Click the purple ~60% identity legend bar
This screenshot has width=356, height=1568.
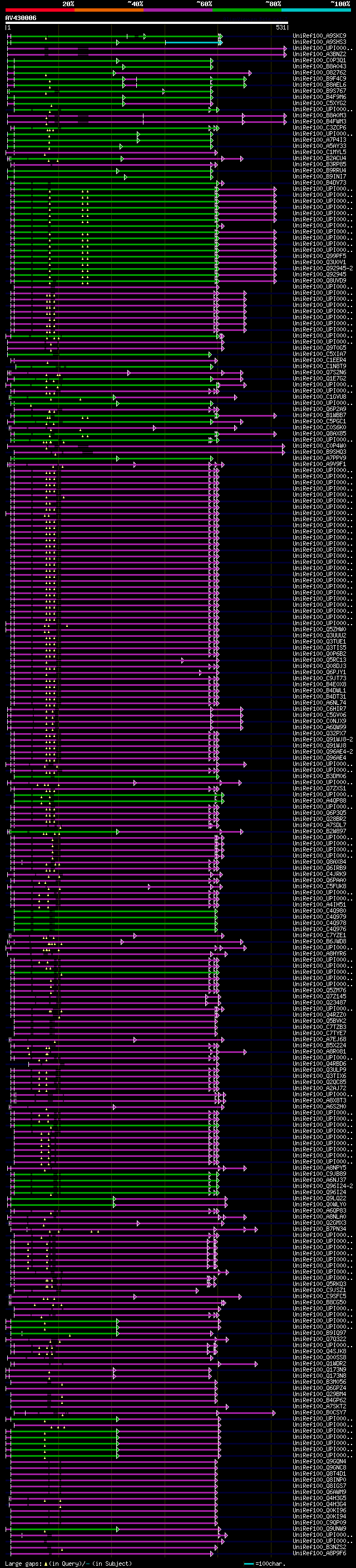coord(179,10)
